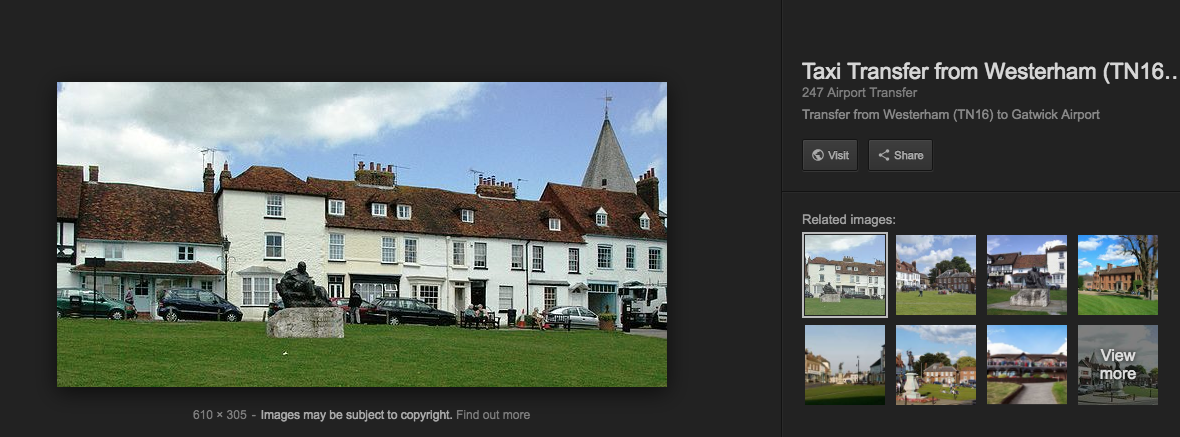Open the Visit button label
Screen dimensions: 1180x437
coord(838,156)
